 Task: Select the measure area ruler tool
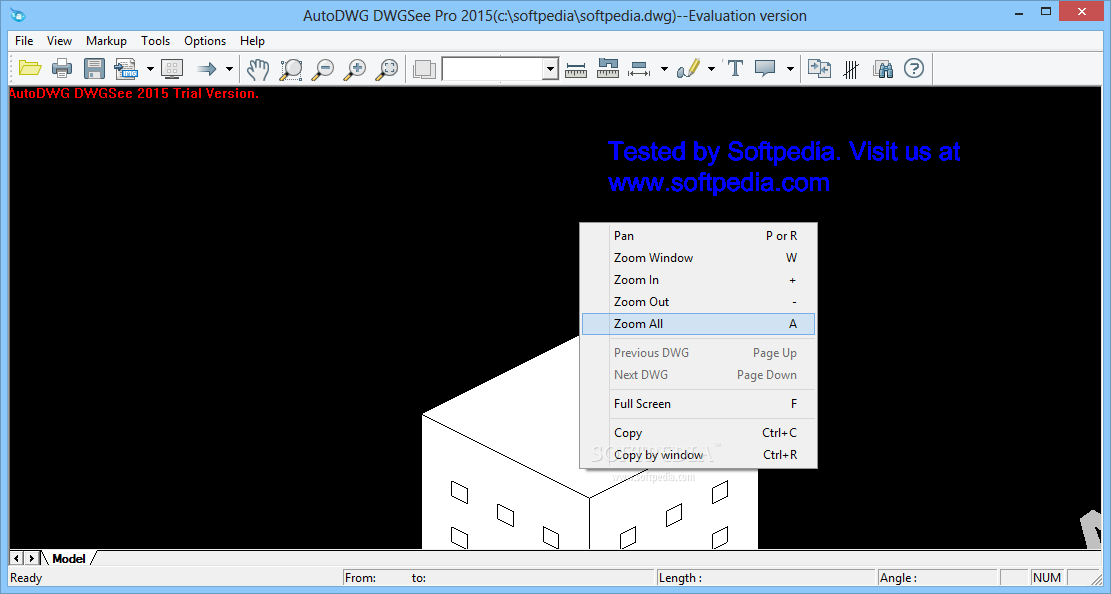pyautogui.click(x=608, y=69)
